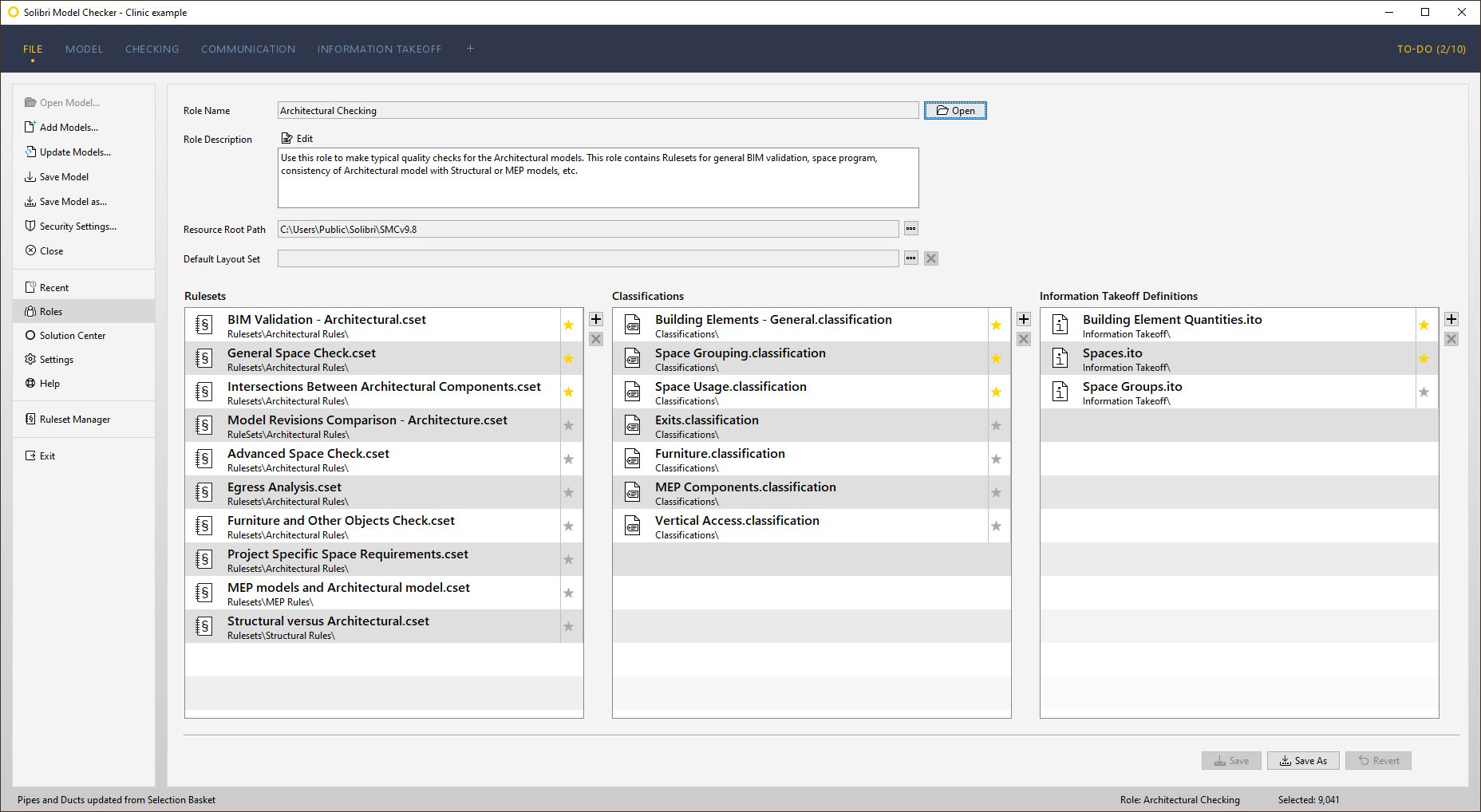This screenshot has width=1481, height=812.
Task: Click the classification icon for Space Grouping.classification
Action: pos(633,358)
